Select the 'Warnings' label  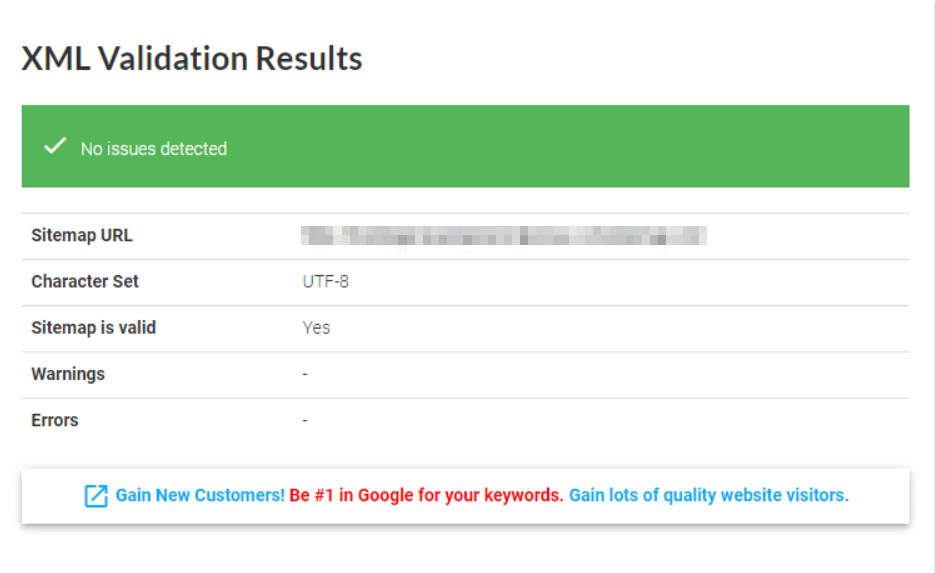click(x=68, y=374)
